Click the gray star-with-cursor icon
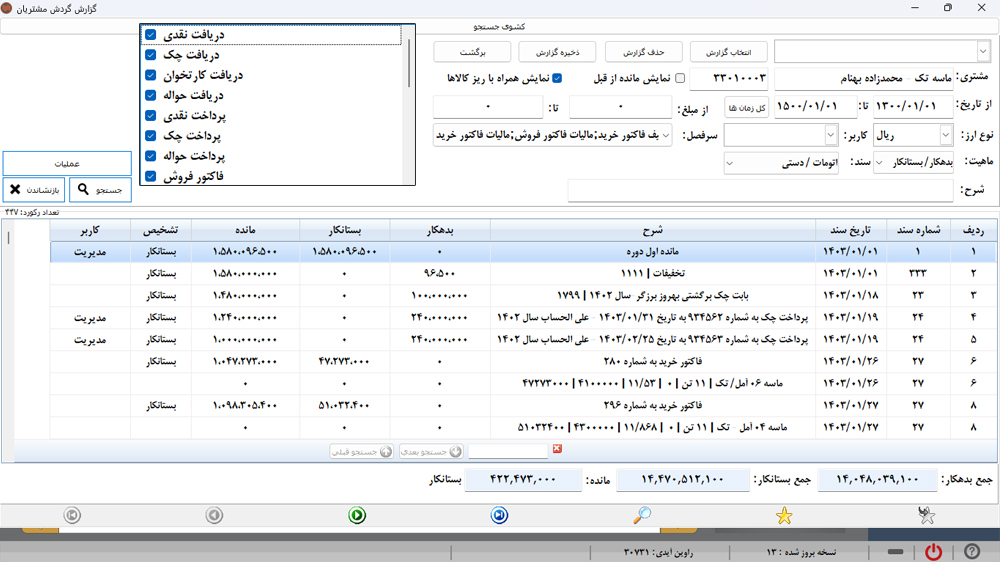 927,515
